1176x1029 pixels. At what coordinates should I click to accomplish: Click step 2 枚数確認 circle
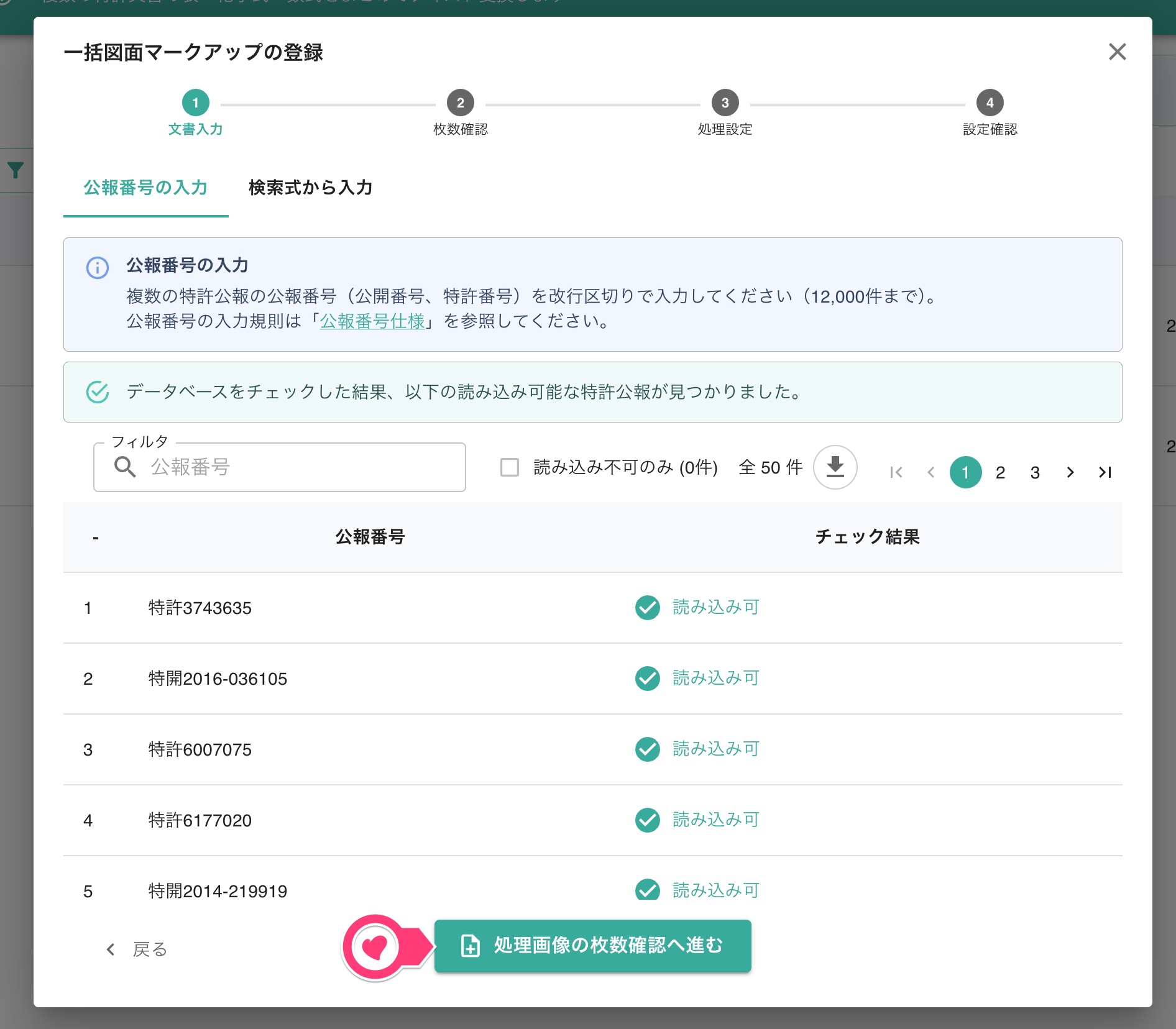(x=460, y=103)
